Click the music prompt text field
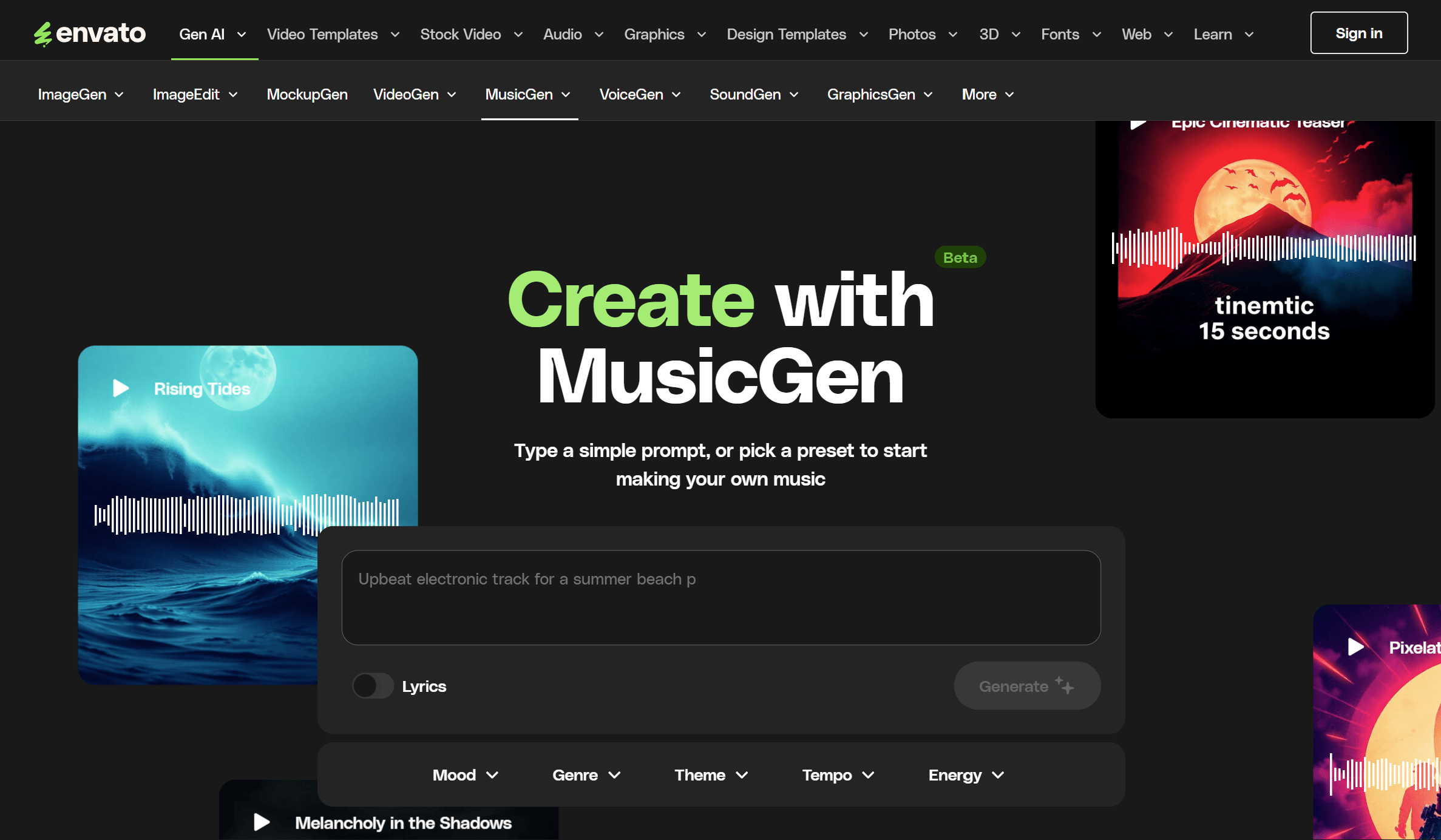The width and height of the screenshot is (1441, 840). click(x=721, y=597)
